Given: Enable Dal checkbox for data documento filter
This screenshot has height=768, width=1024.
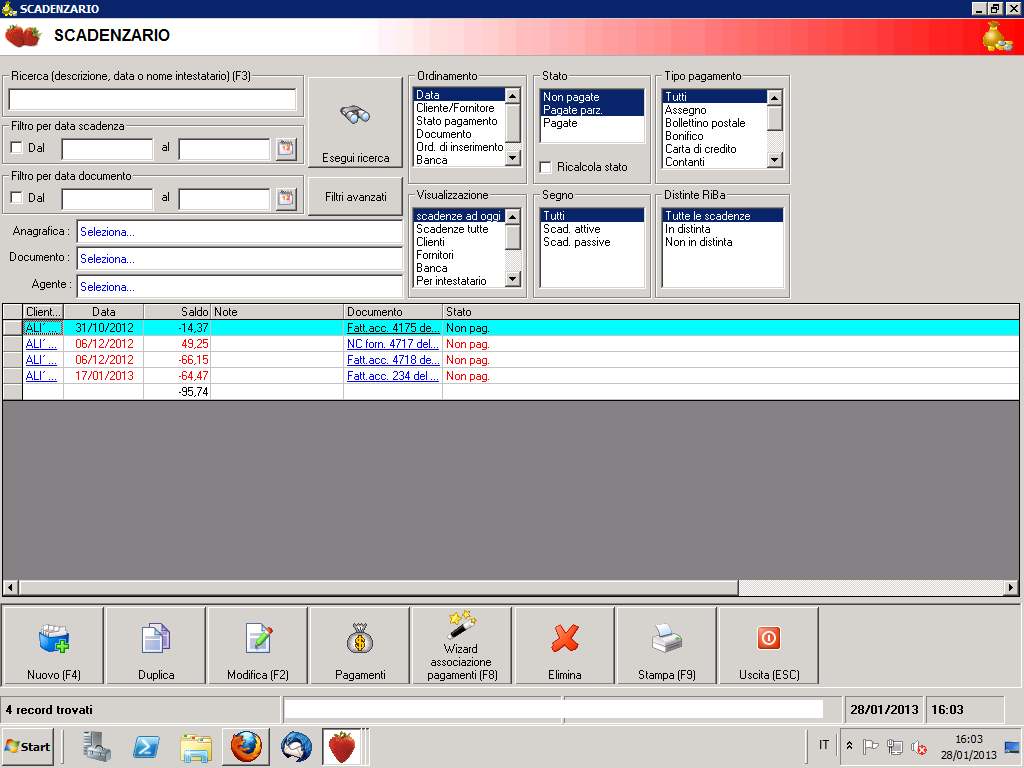Looking at the screenshot, I should coord(17,197).
